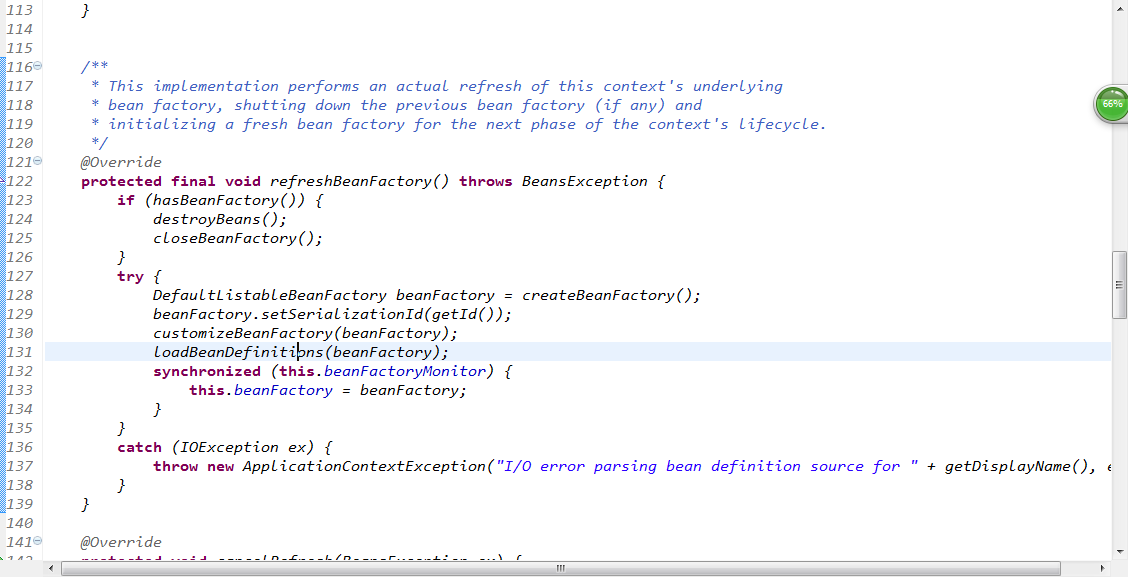Click the synchronized keyword
This screenshot has height=577, width=1128.
(206, 371)
